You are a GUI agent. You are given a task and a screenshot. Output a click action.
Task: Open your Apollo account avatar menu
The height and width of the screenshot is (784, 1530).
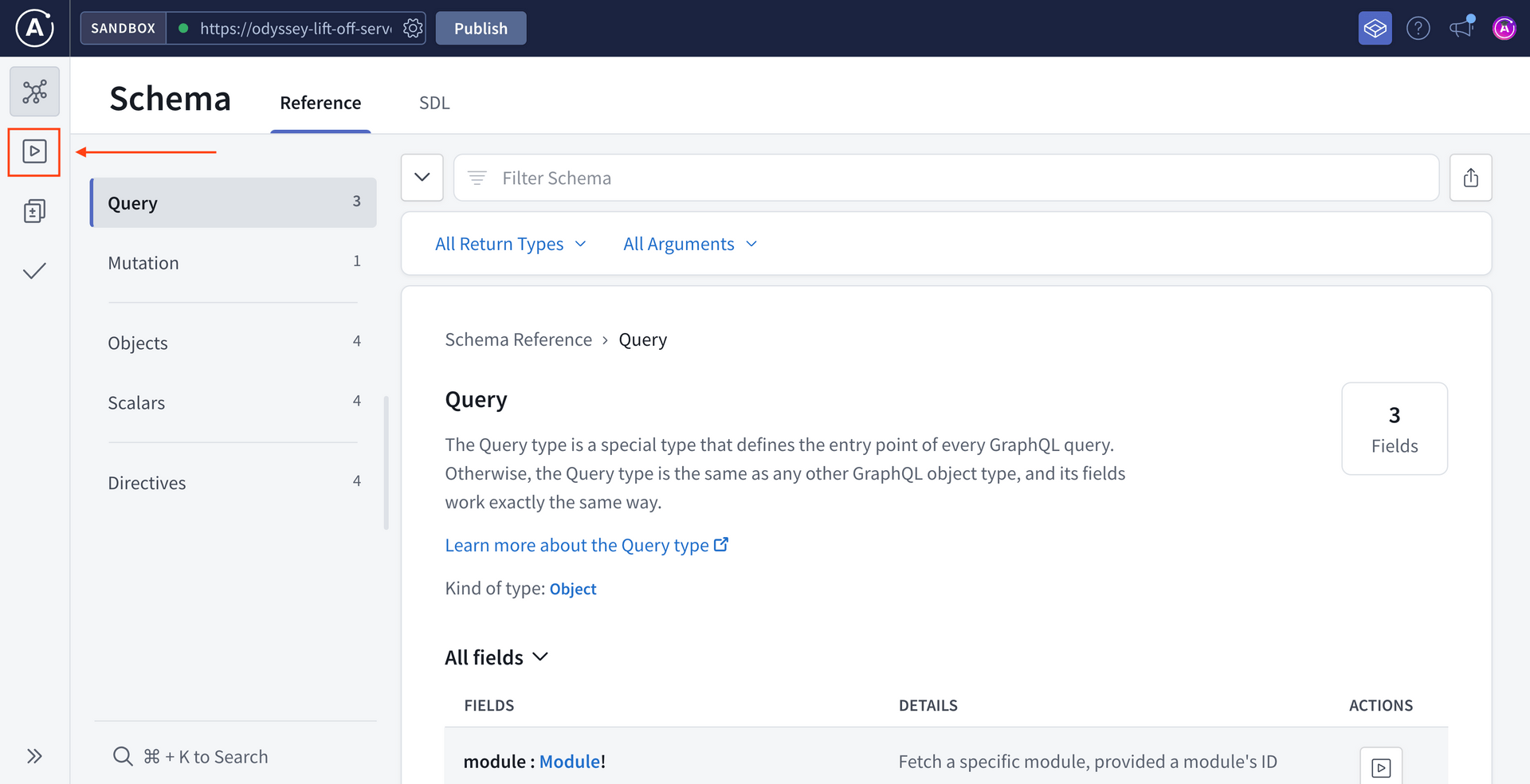[1504, 28]
